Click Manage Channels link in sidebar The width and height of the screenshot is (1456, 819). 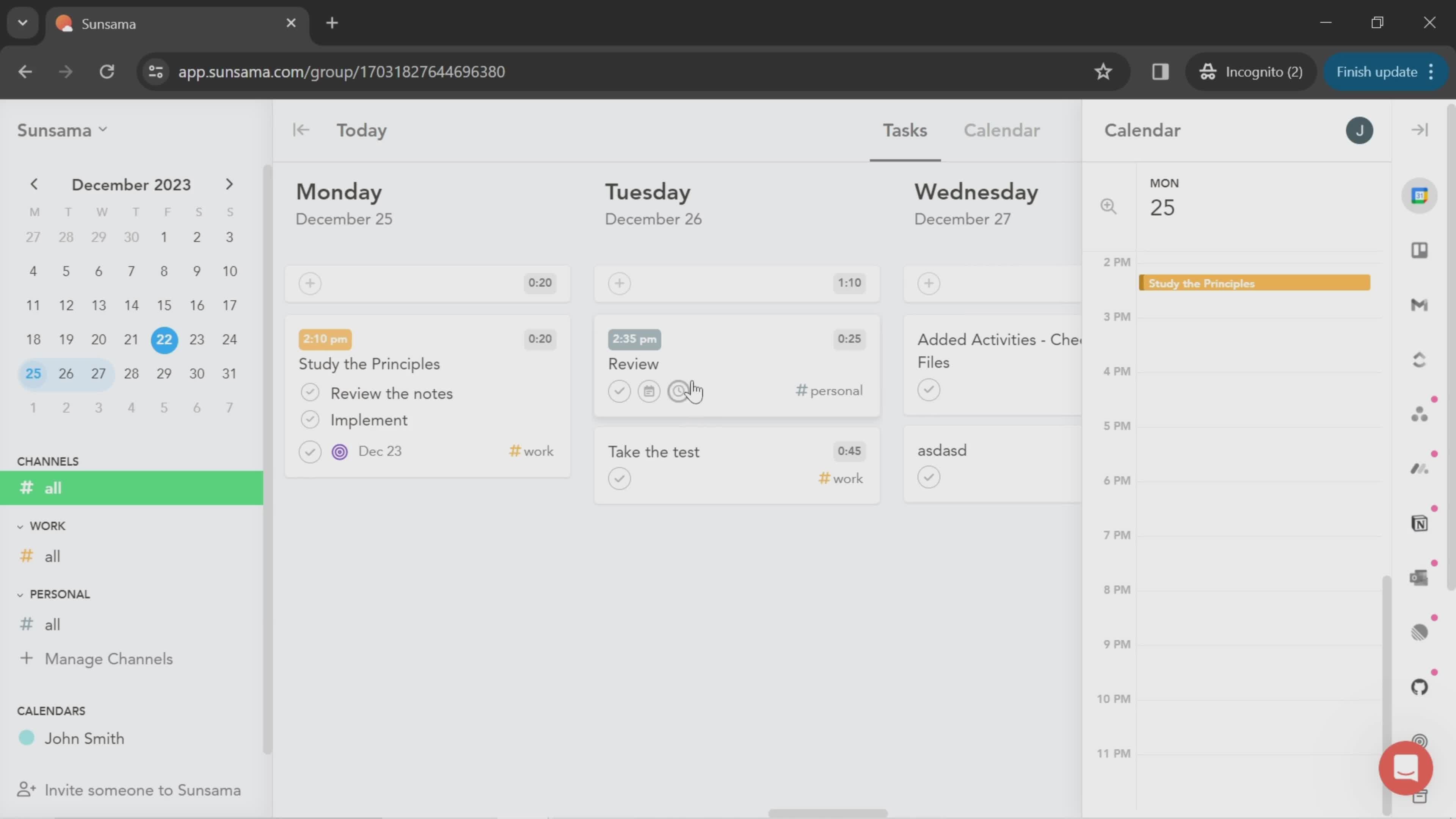109,658
